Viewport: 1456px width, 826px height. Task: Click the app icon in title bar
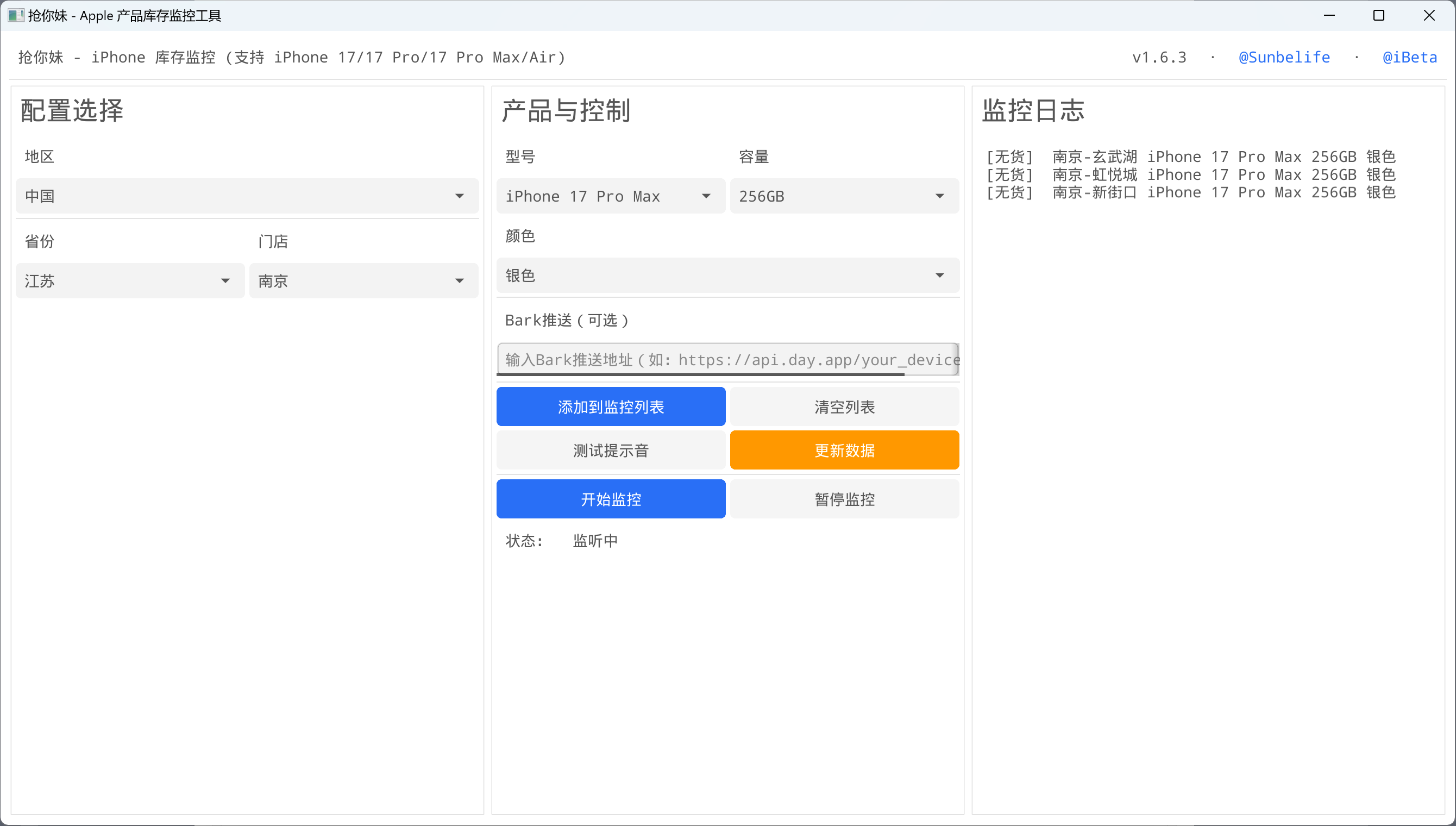click(x=15, y=15)
